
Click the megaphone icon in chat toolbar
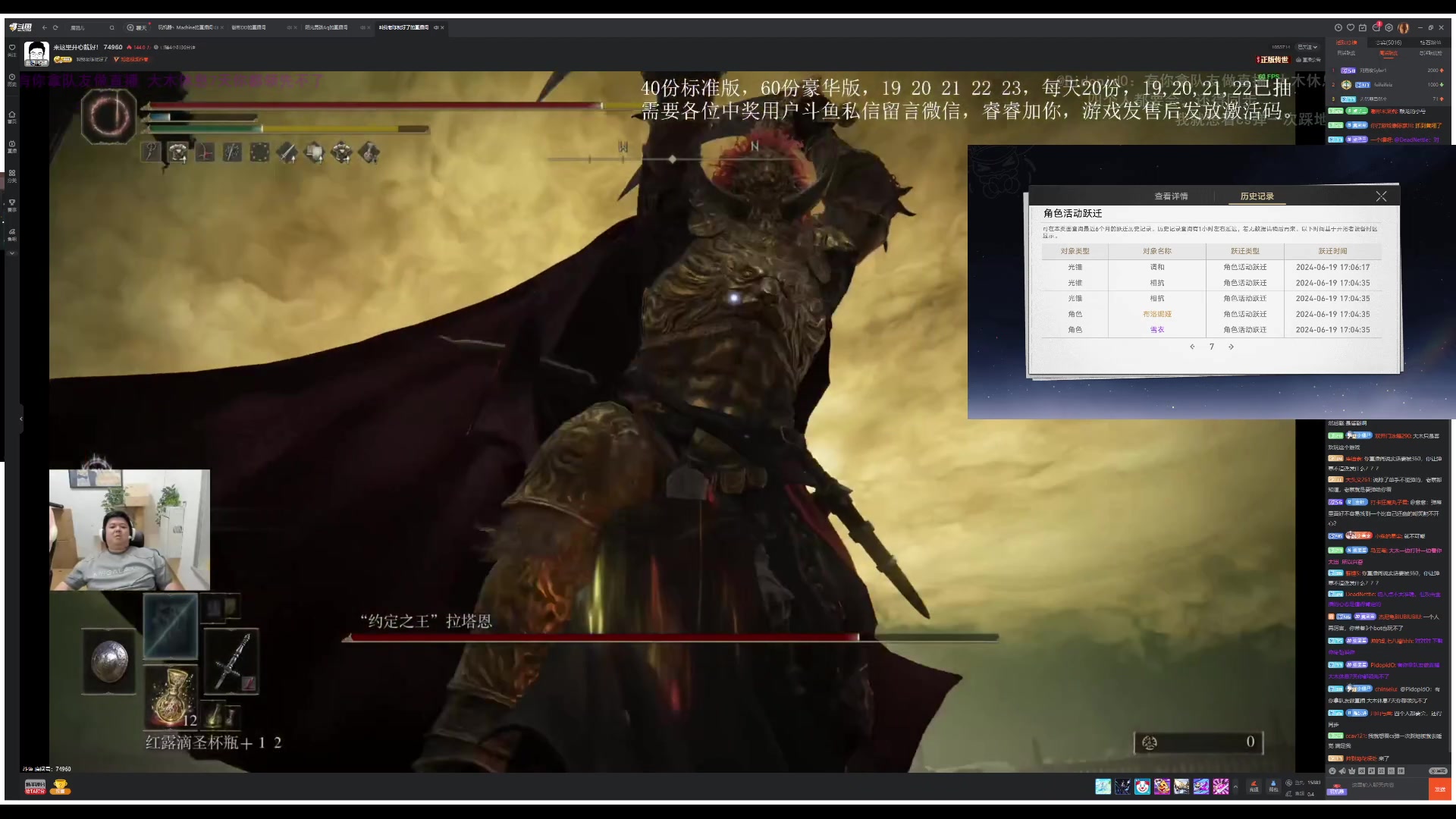click(x=1342, y=770)
